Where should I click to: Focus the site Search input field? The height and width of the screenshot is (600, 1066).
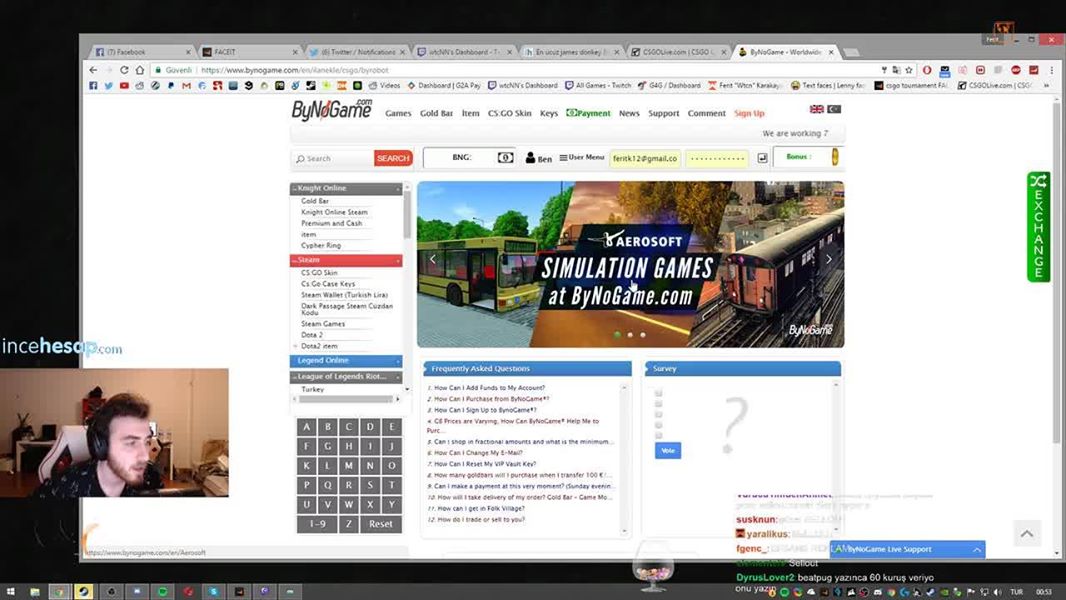(333, 158)
